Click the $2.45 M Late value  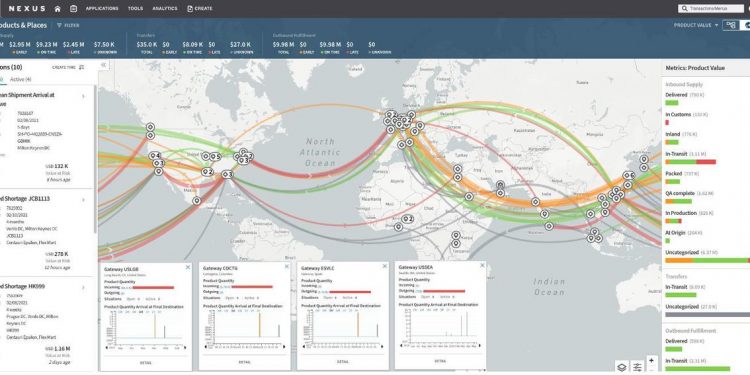pyautogui.click(x=73, y=44)
